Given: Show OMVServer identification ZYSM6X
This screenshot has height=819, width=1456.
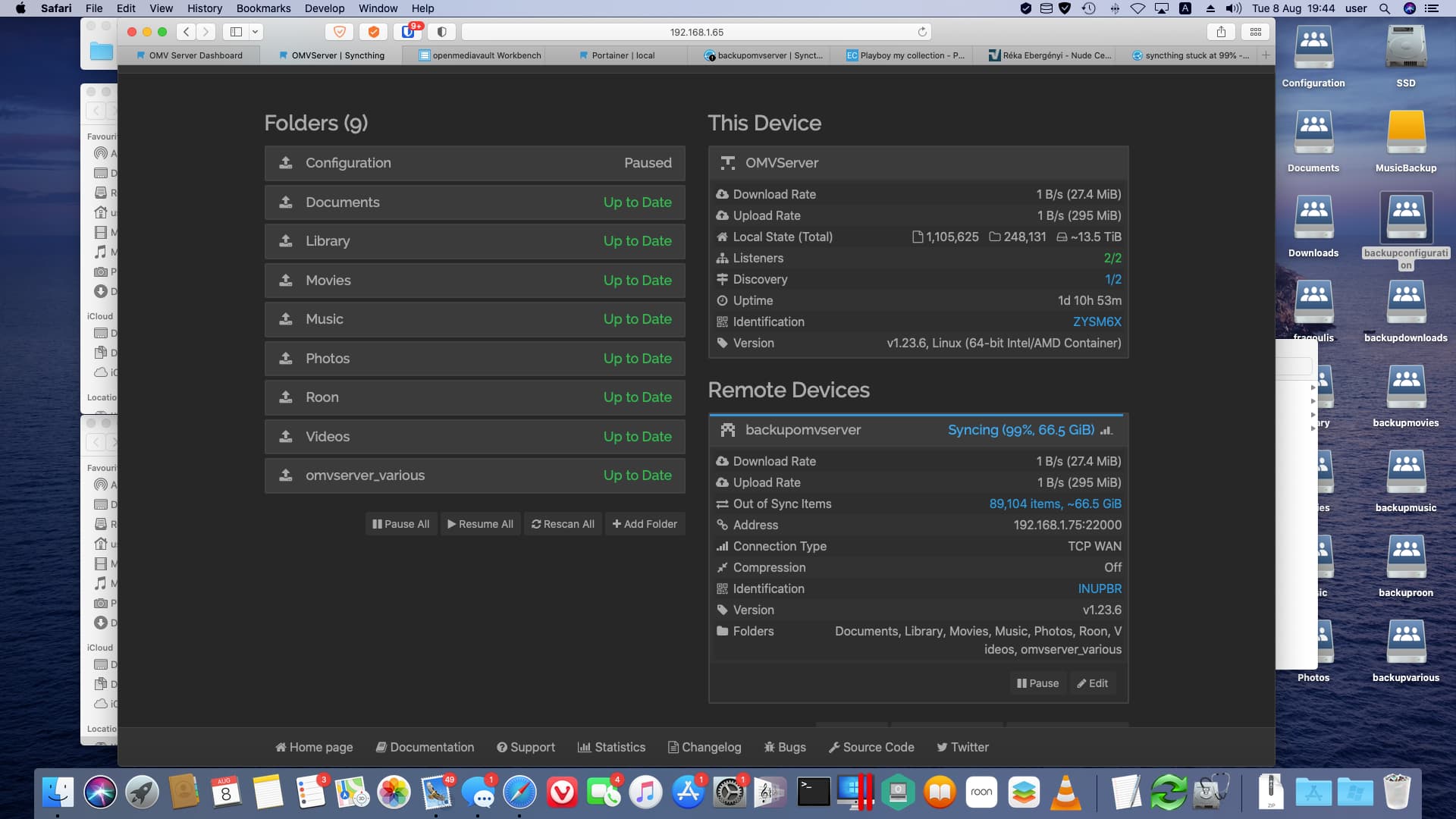Looking at the screenshot, I should (1097, 322).
